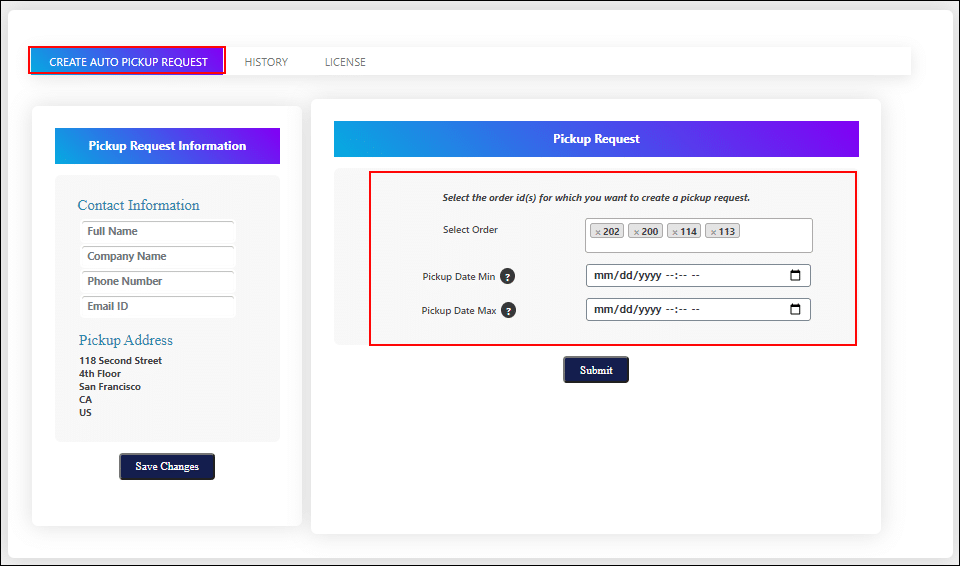Click the Email ID text box

coord(158,307)
